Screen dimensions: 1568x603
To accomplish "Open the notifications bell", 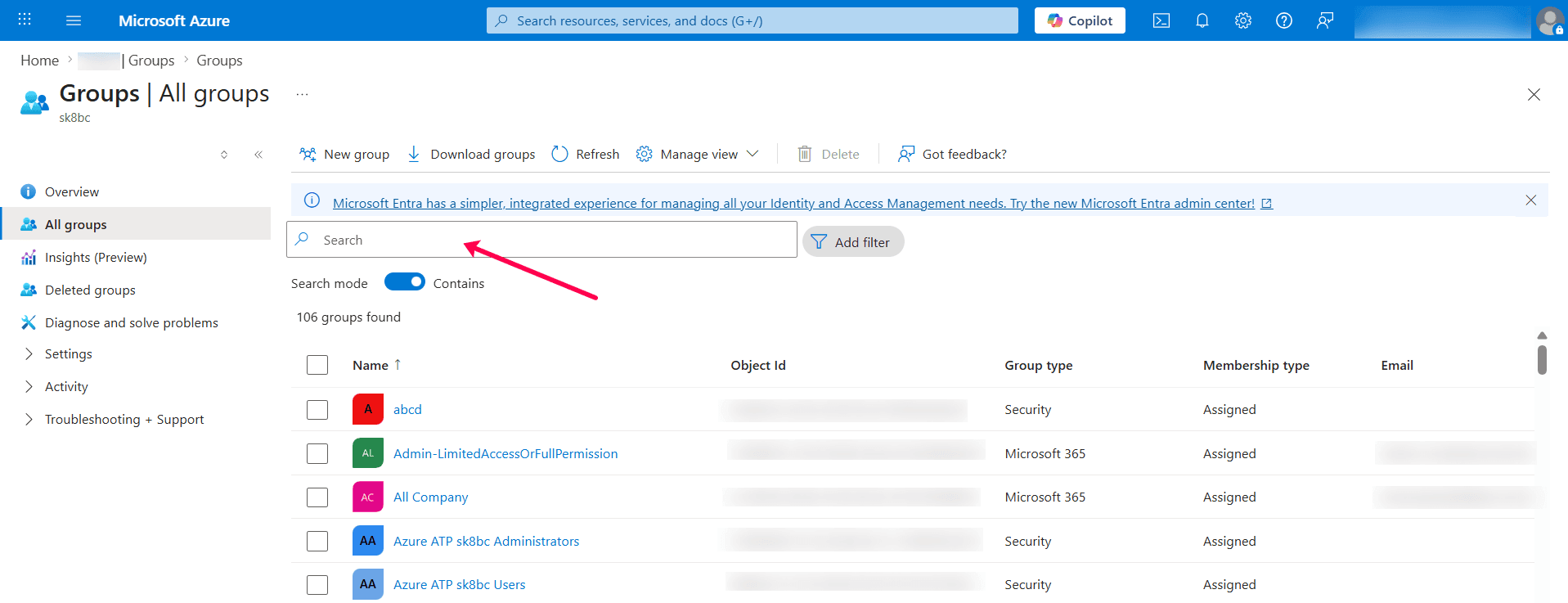I will pyautogui.click(x=1202, y=20).
